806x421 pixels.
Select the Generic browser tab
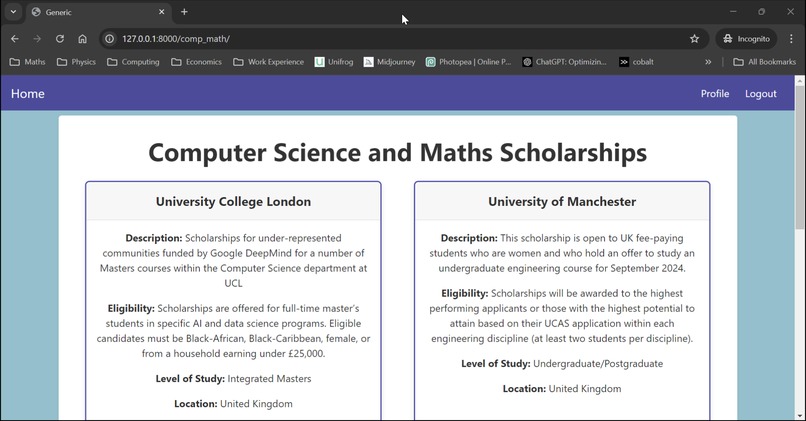click(x=98, y=12)
